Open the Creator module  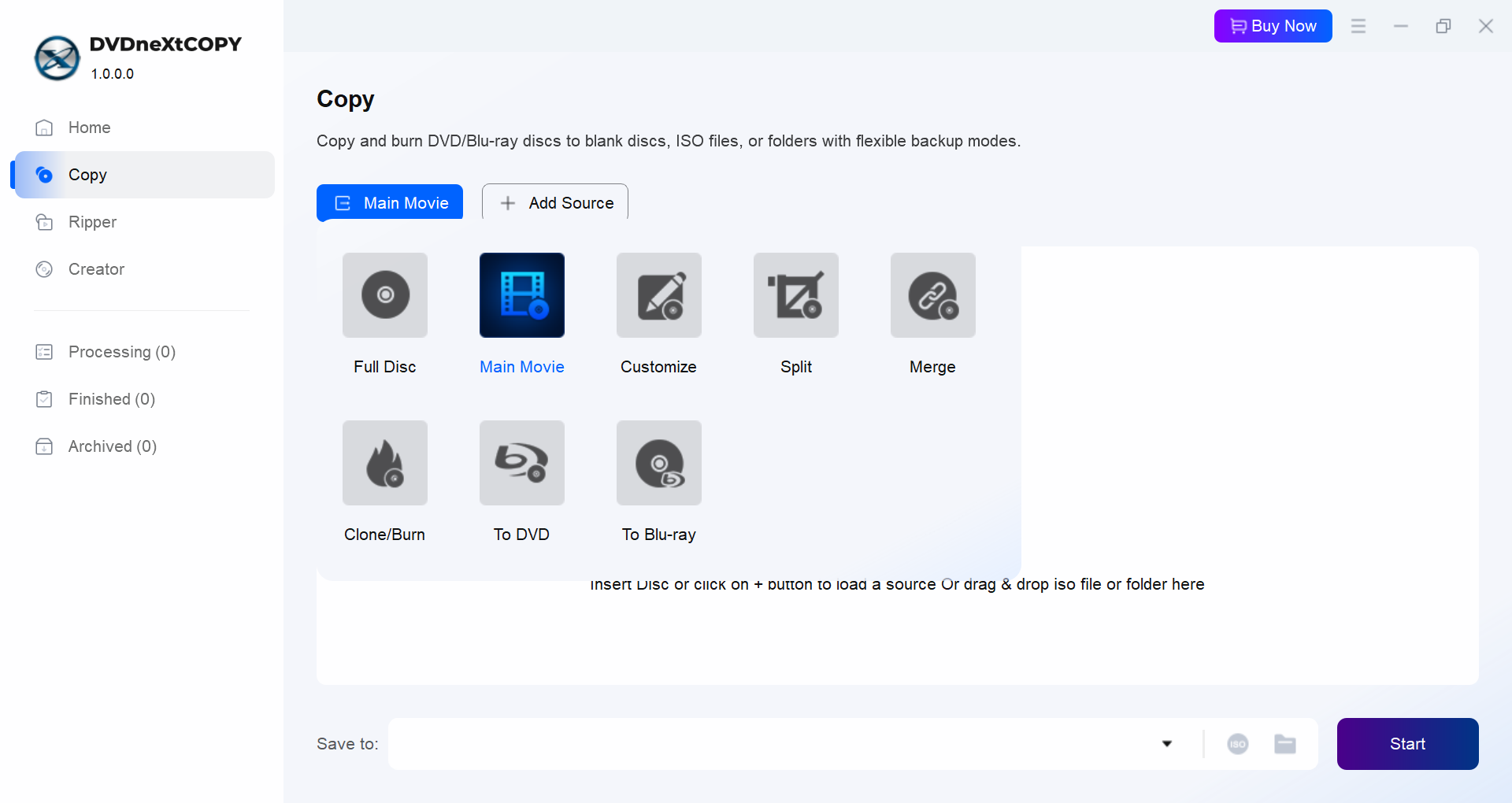(x=144, y=269)
